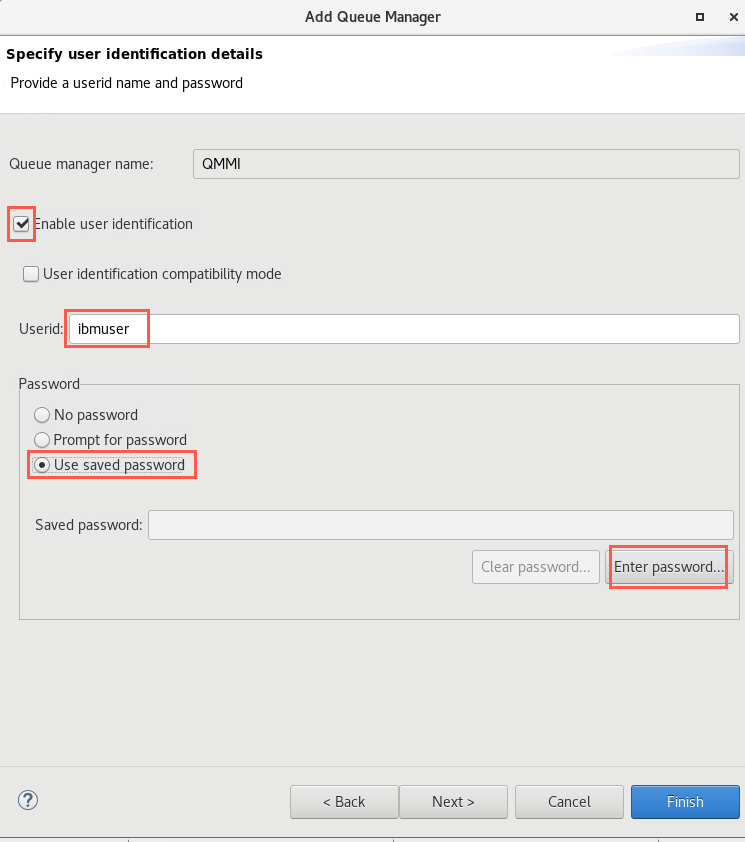Go to previous step with Back
Screen dimensions: 745x842
(344, 802)
